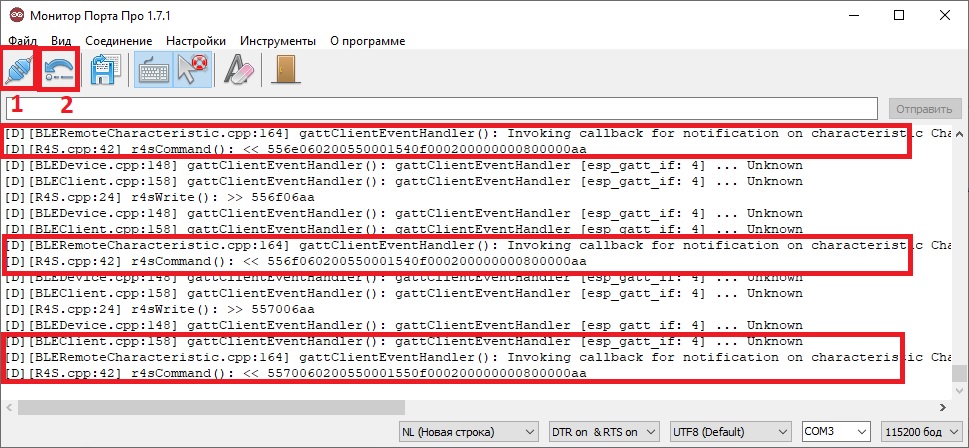Open the О программе menu

click(x=368, y=41)
